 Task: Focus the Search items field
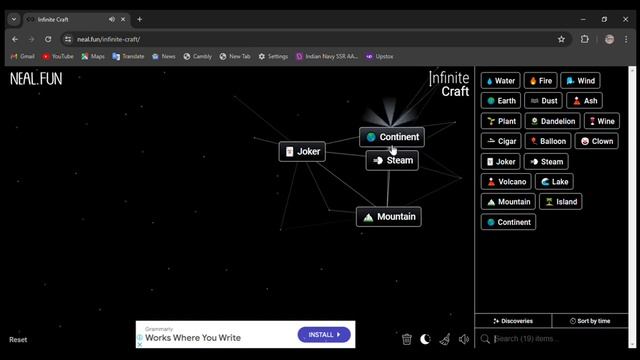tap(551, 338)
